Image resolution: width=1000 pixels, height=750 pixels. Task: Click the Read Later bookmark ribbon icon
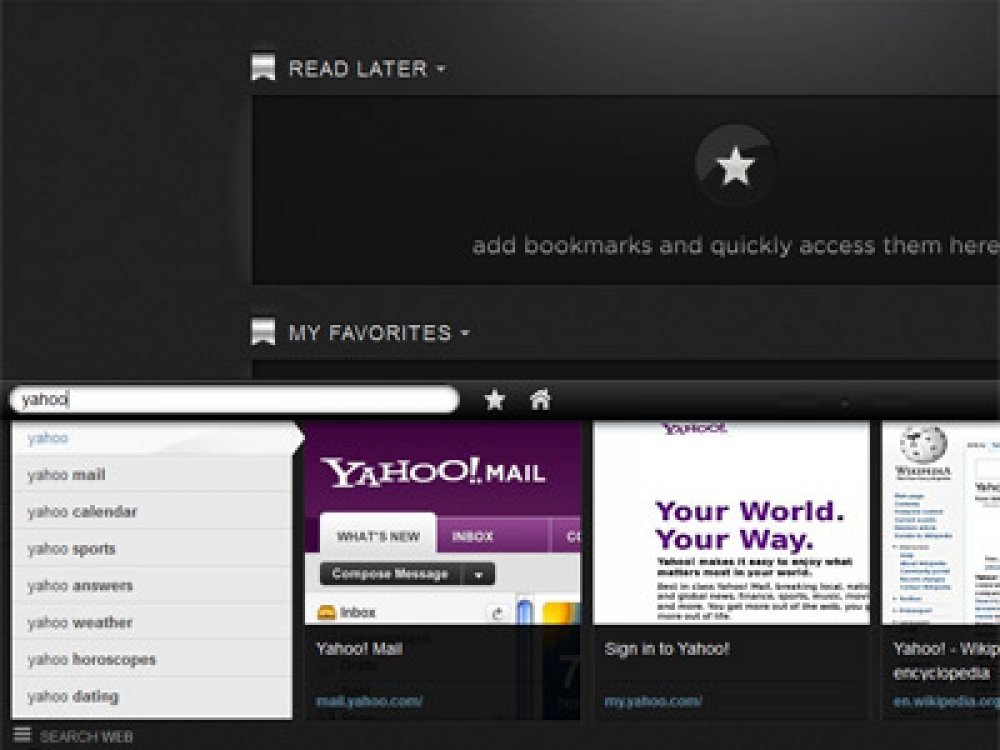[263, 67]
